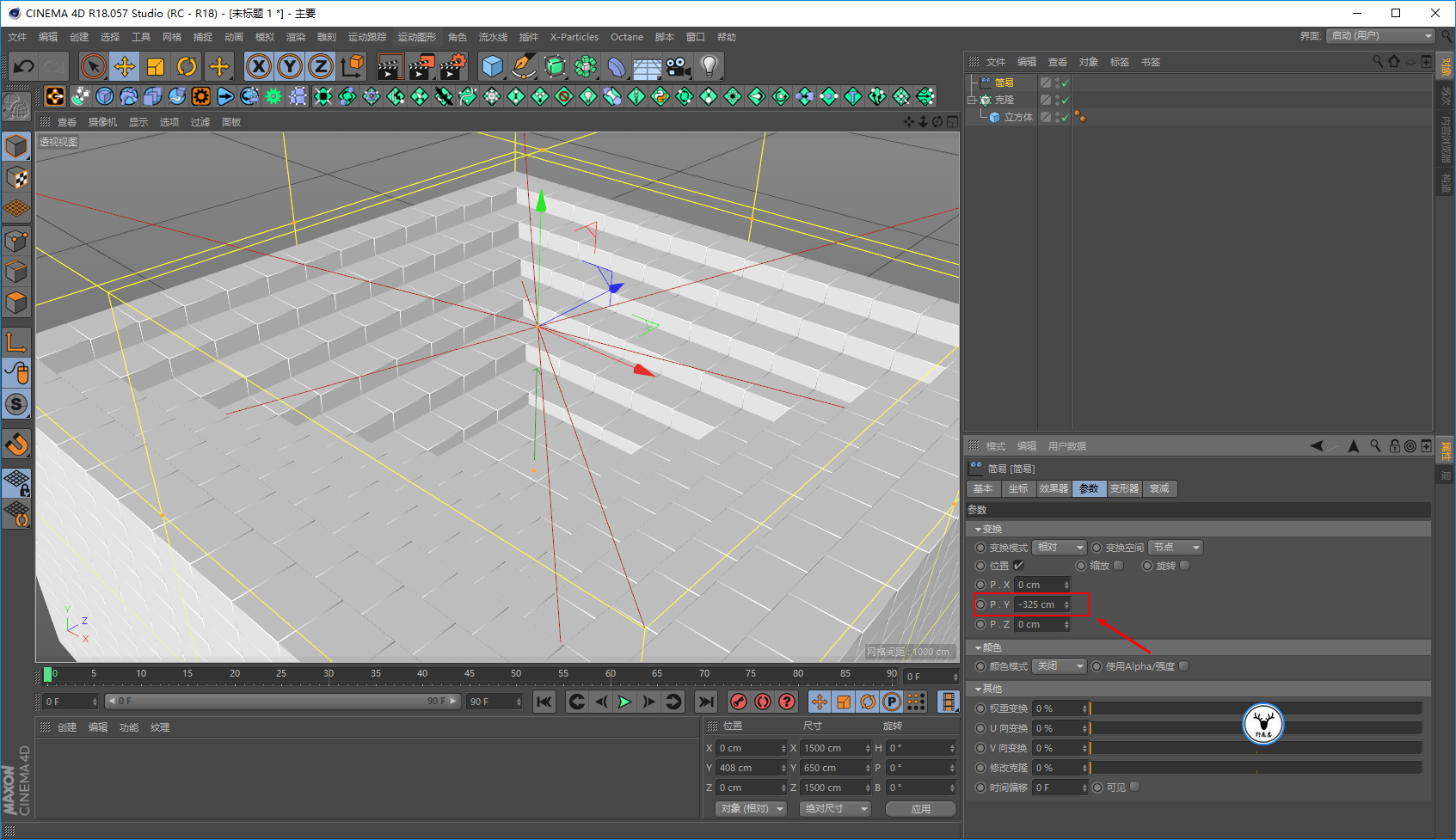Switch to the 衰减 falloff tab
This screenshot has height=840, width=1456.
pos(1159,488)
